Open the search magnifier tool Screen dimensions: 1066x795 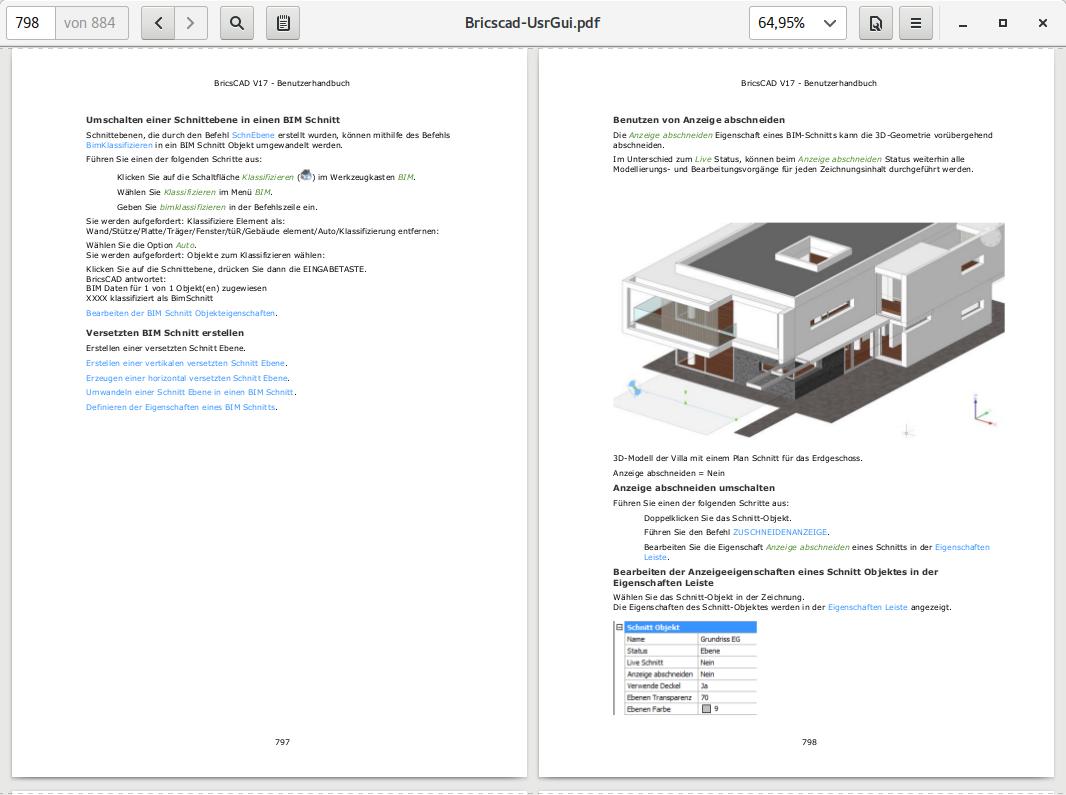point(236,23)
